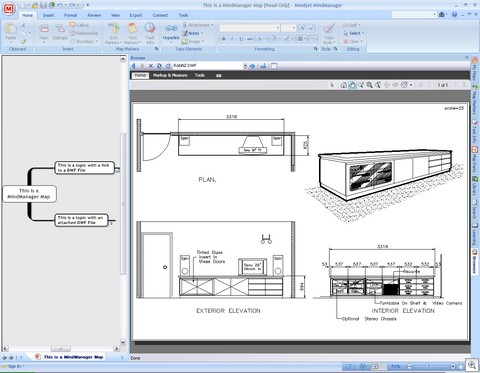Screen dimensions: 480x373
Task: Open the Insert ribbon tab
Action: [48, 15]
